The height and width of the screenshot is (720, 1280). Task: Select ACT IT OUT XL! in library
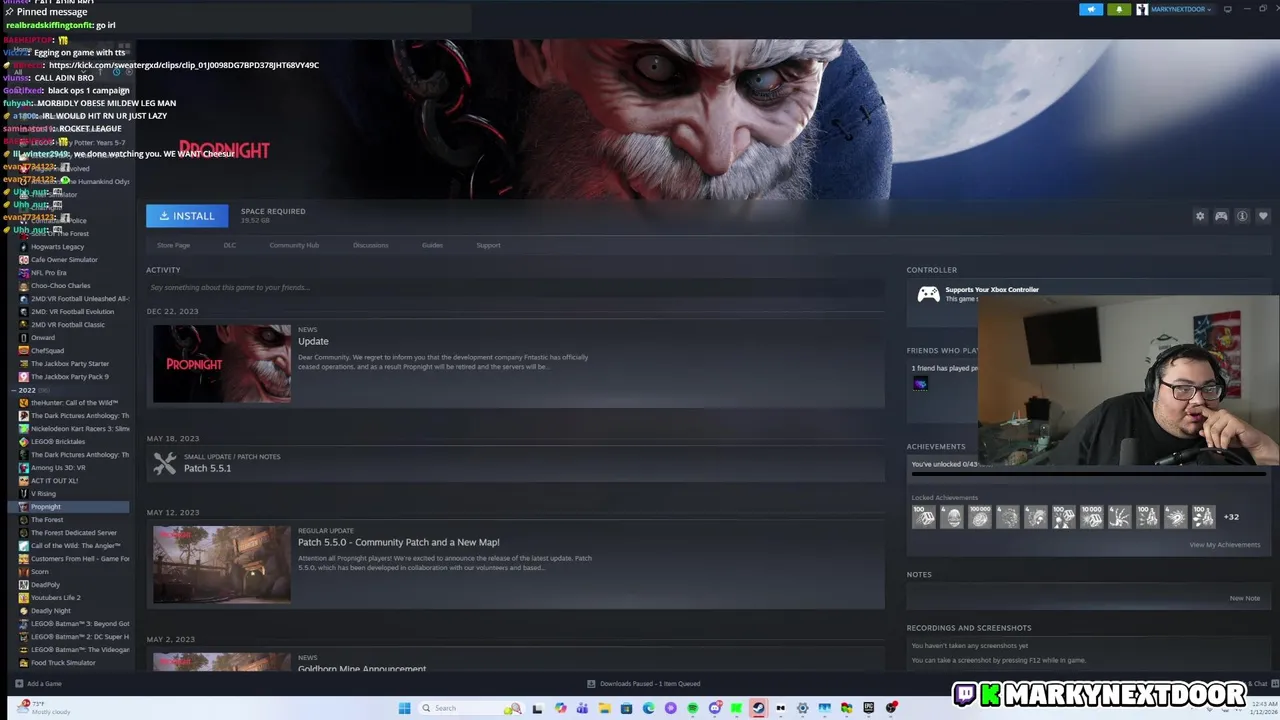pyautogui.click(x=54, y=480)
